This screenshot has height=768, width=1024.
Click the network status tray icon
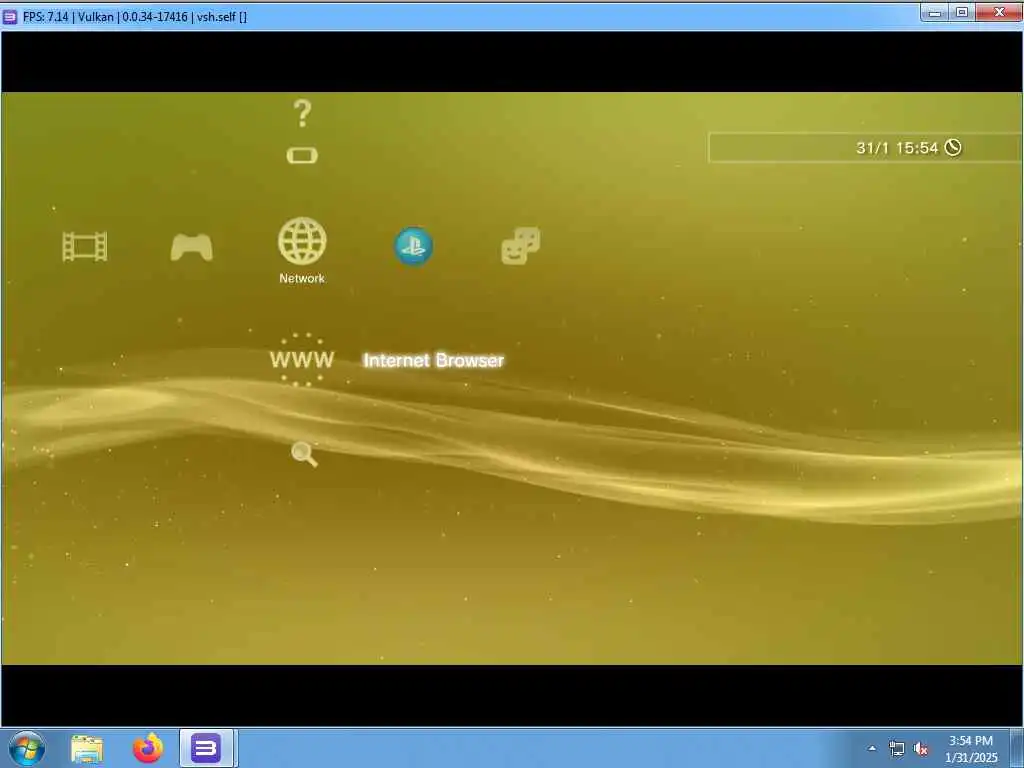[897, 749]
